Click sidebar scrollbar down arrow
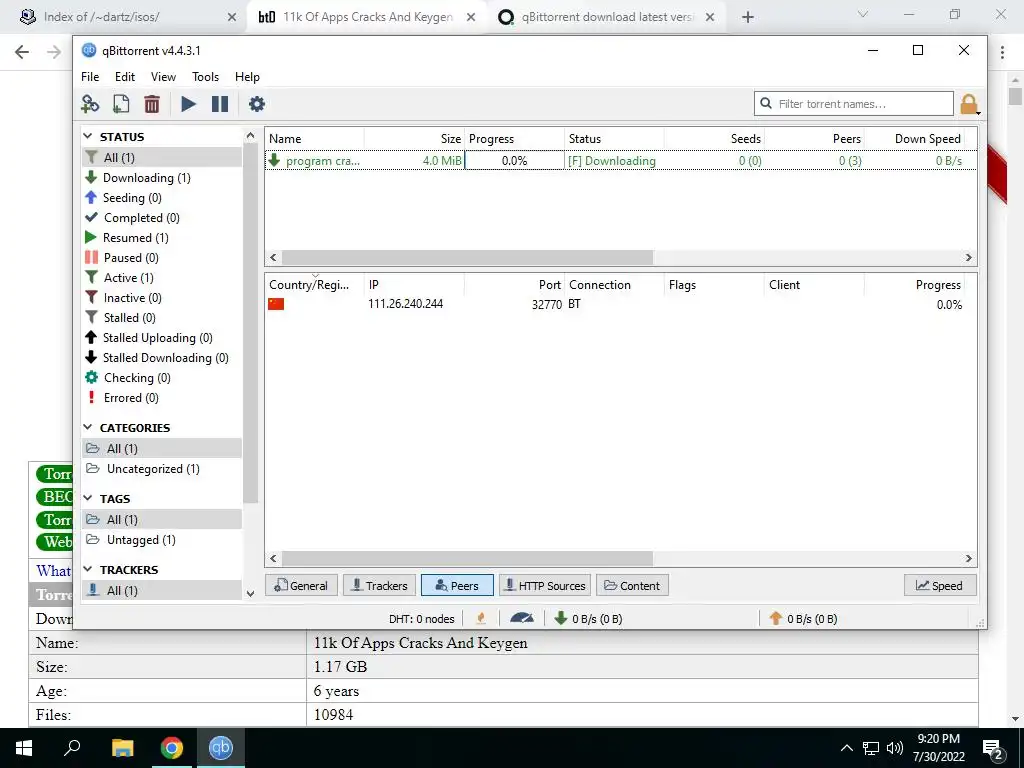 (250, 593)
